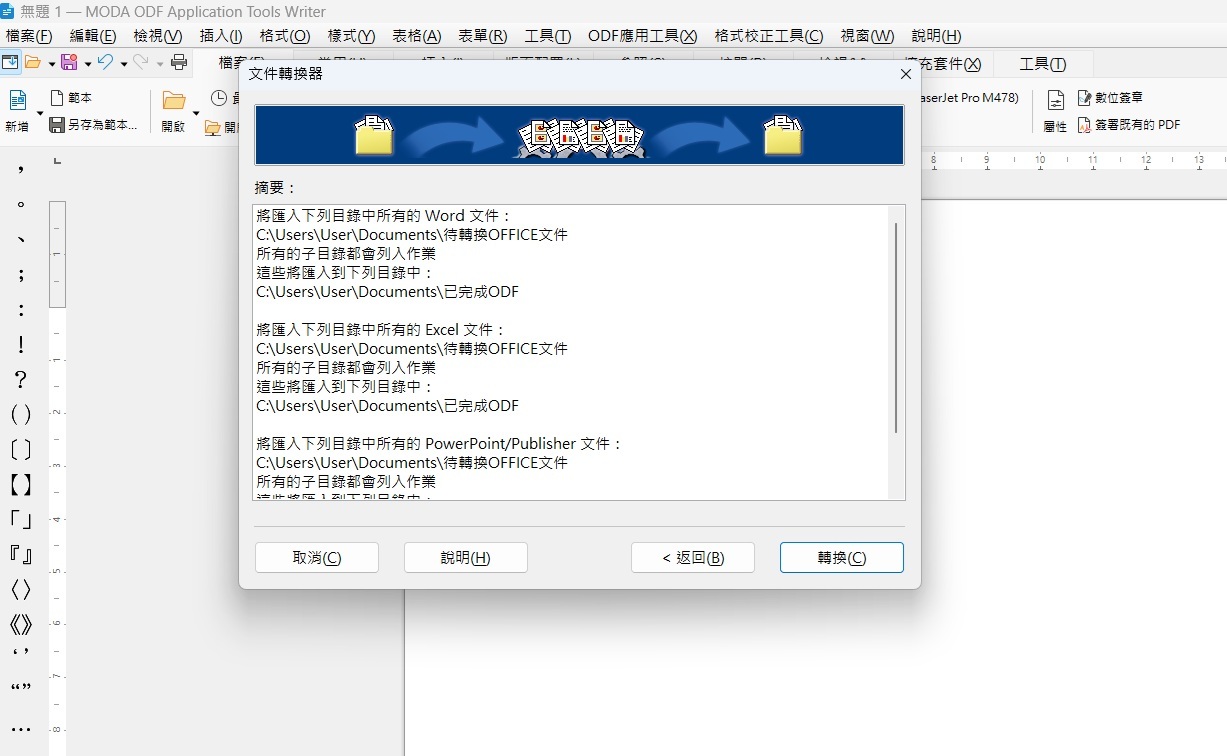Open the 屬性 document properties icon

(x=1055, y=101)
